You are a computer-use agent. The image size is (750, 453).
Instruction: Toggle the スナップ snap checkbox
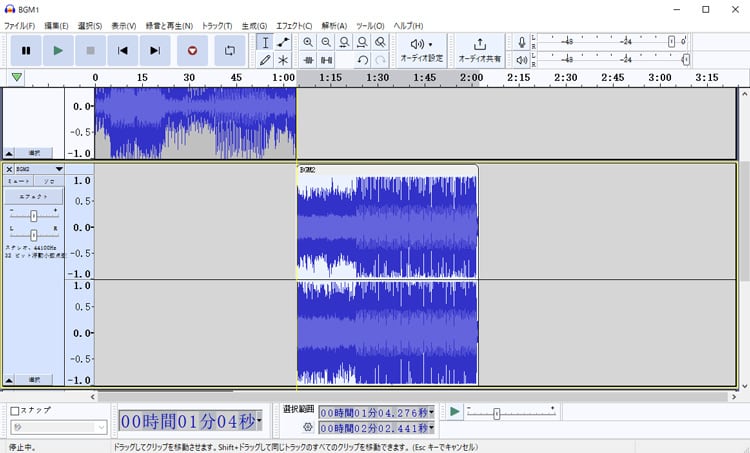(15, 410)
